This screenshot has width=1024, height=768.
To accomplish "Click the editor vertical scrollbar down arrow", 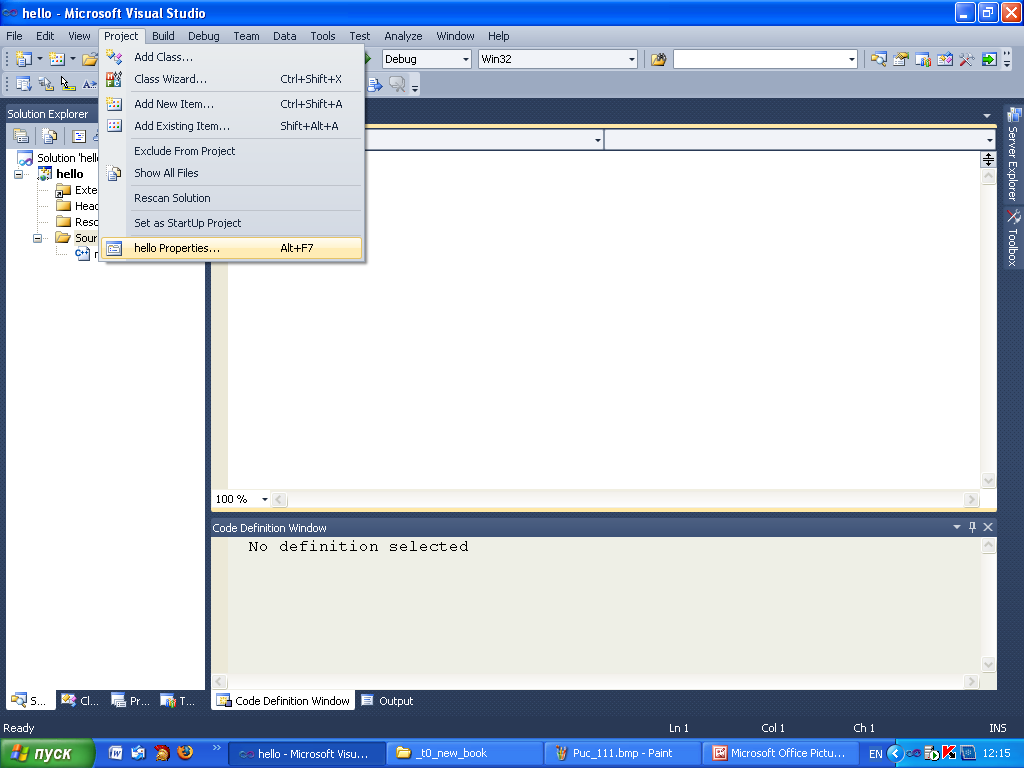I will 988,481.
